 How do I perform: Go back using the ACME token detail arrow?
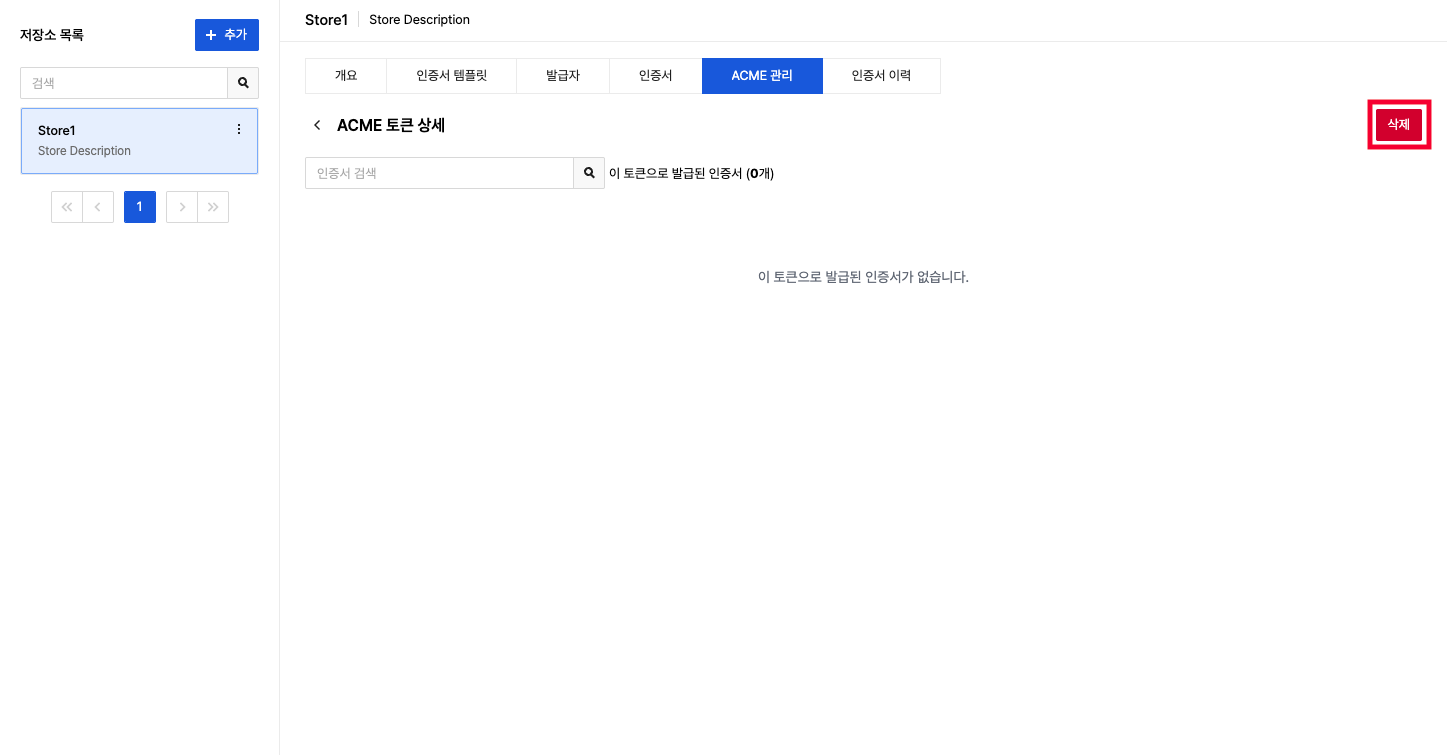(317, 125)
